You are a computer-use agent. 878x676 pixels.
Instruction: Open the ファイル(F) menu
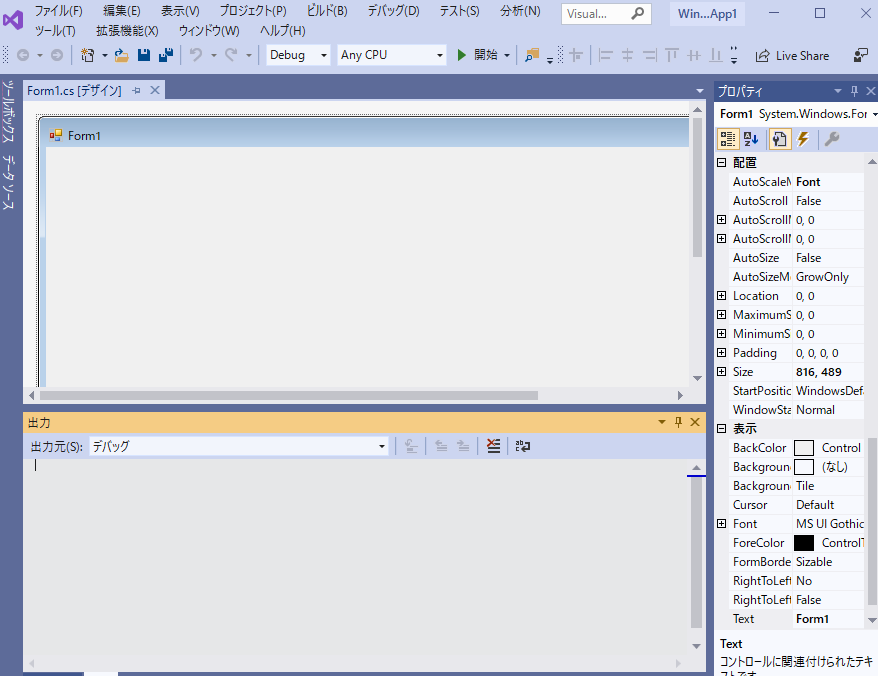(x=58, y=11)
